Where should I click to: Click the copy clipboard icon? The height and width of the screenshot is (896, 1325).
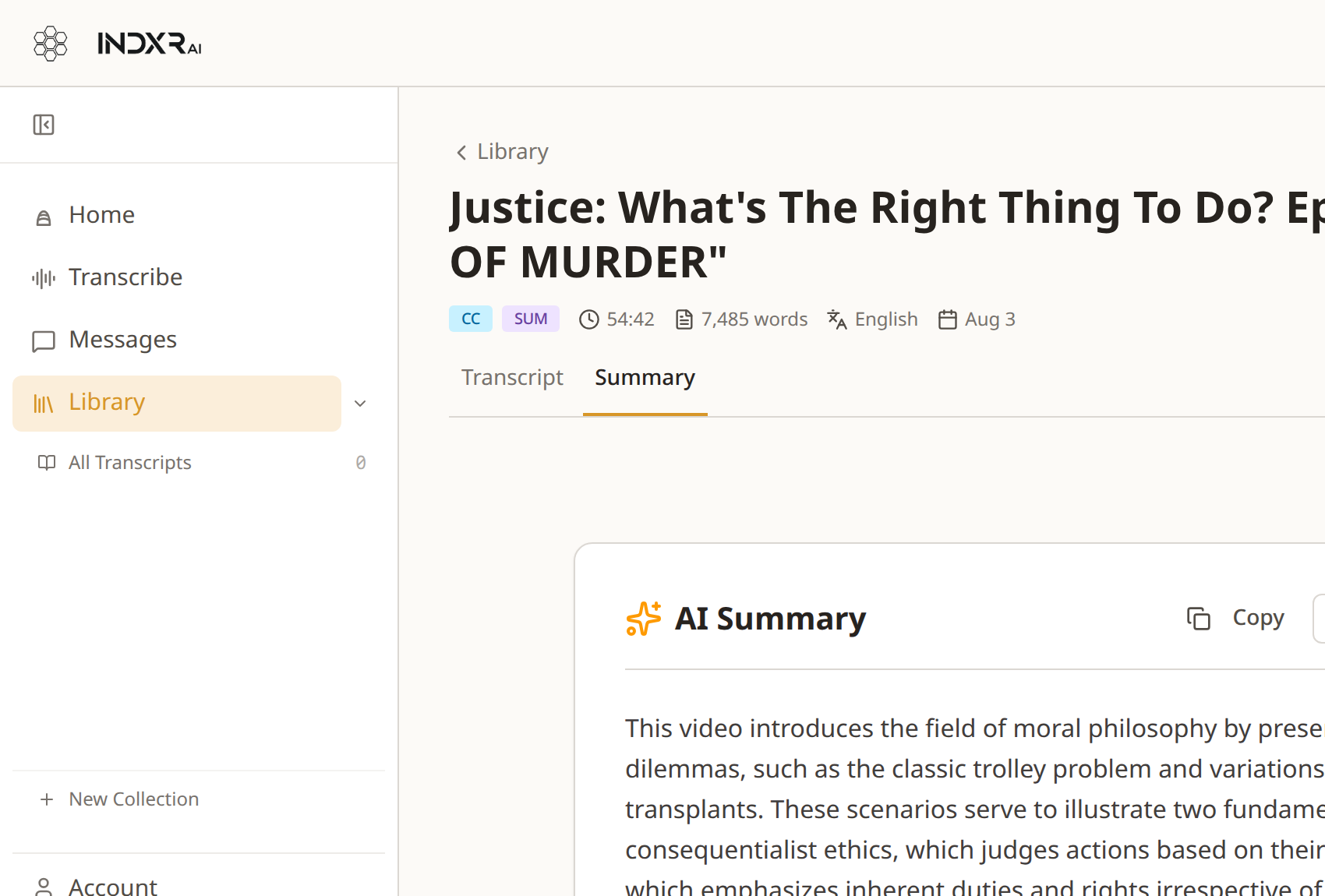click(x=1199, y=619)
